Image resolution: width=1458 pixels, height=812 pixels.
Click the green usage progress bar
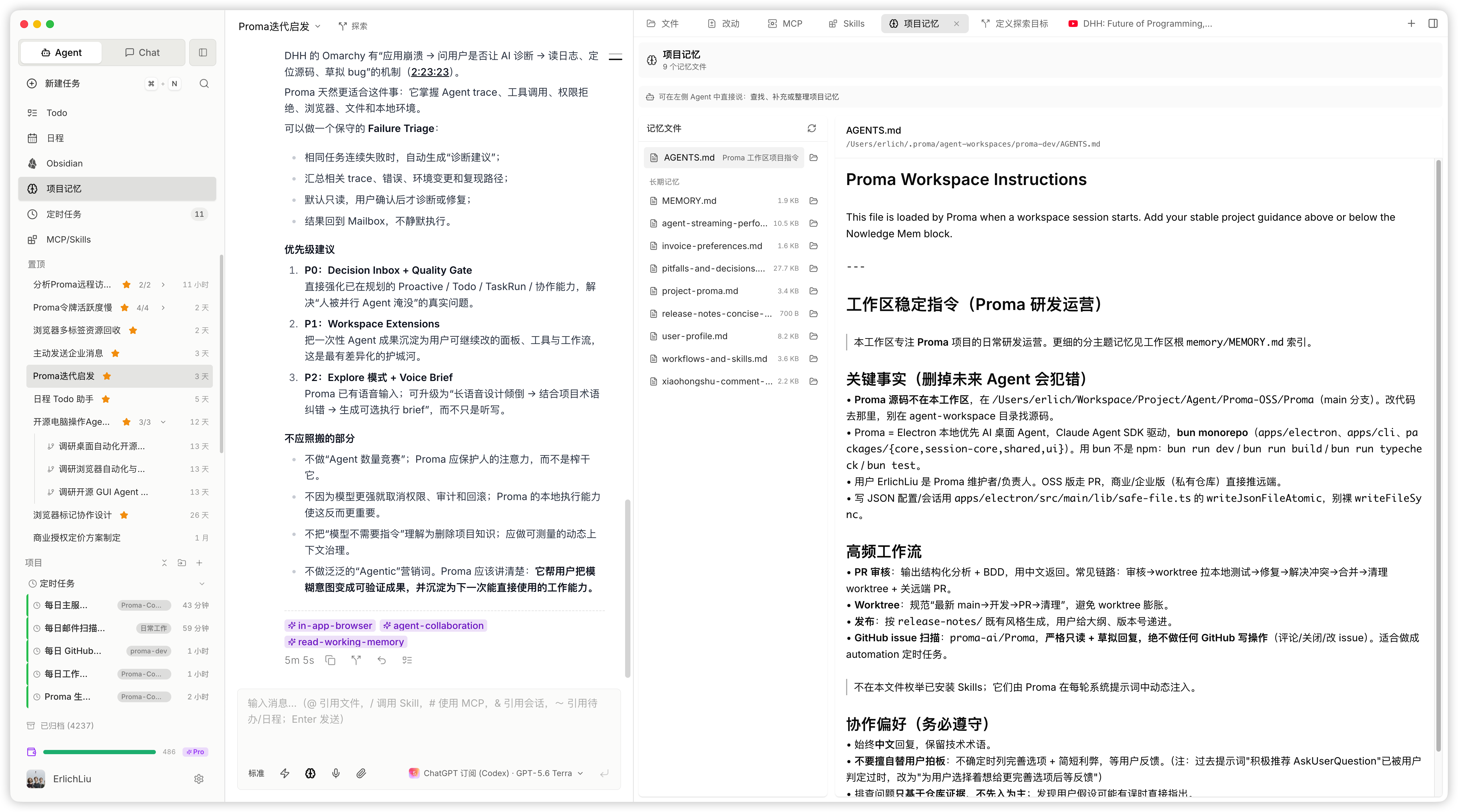coord(99,752)
